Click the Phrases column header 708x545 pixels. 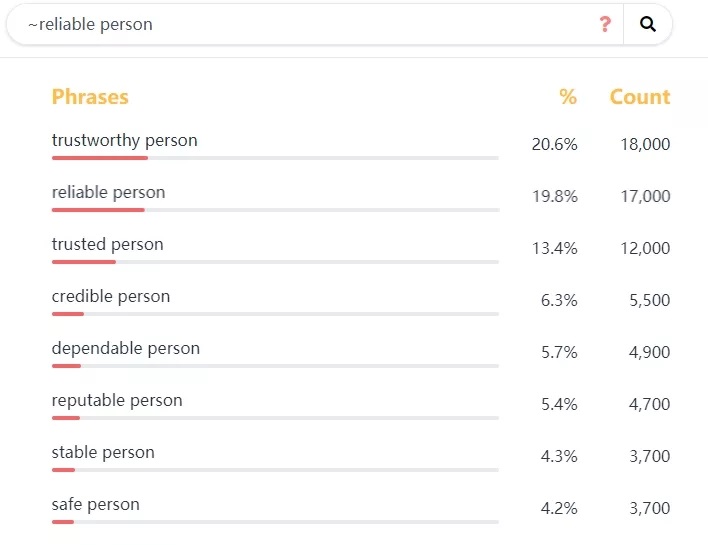pyautogui.click(x=90, y=97)
